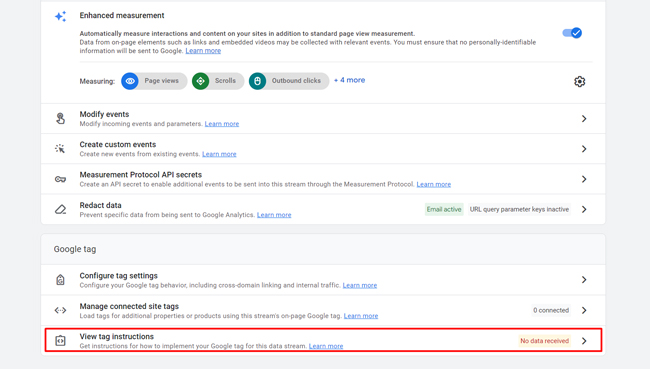
Task: Click the Redact data eraser icon
Action: tap(61, 209)
